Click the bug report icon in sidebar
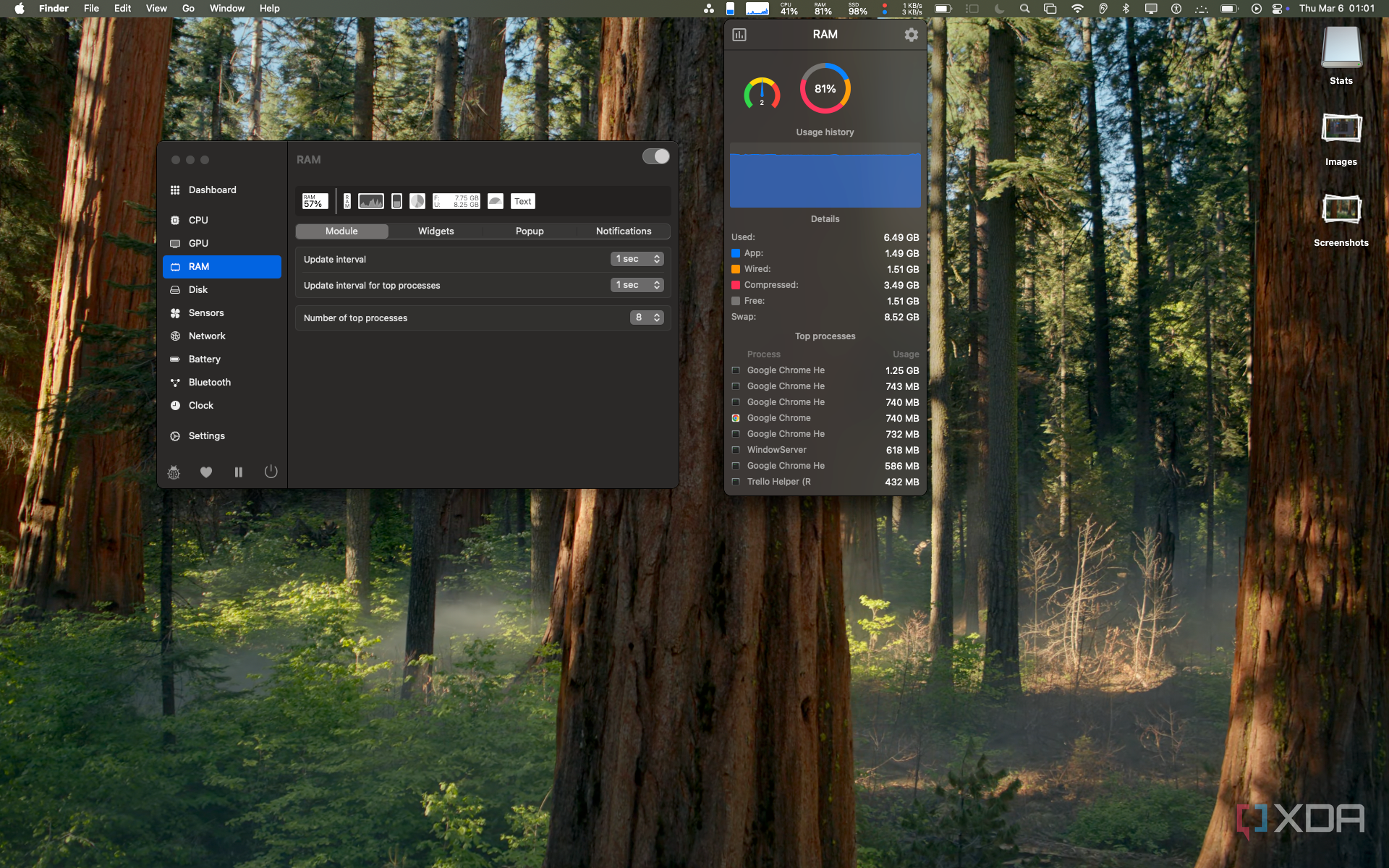This screenshot has width=1389, height=868. pos(174,472)
